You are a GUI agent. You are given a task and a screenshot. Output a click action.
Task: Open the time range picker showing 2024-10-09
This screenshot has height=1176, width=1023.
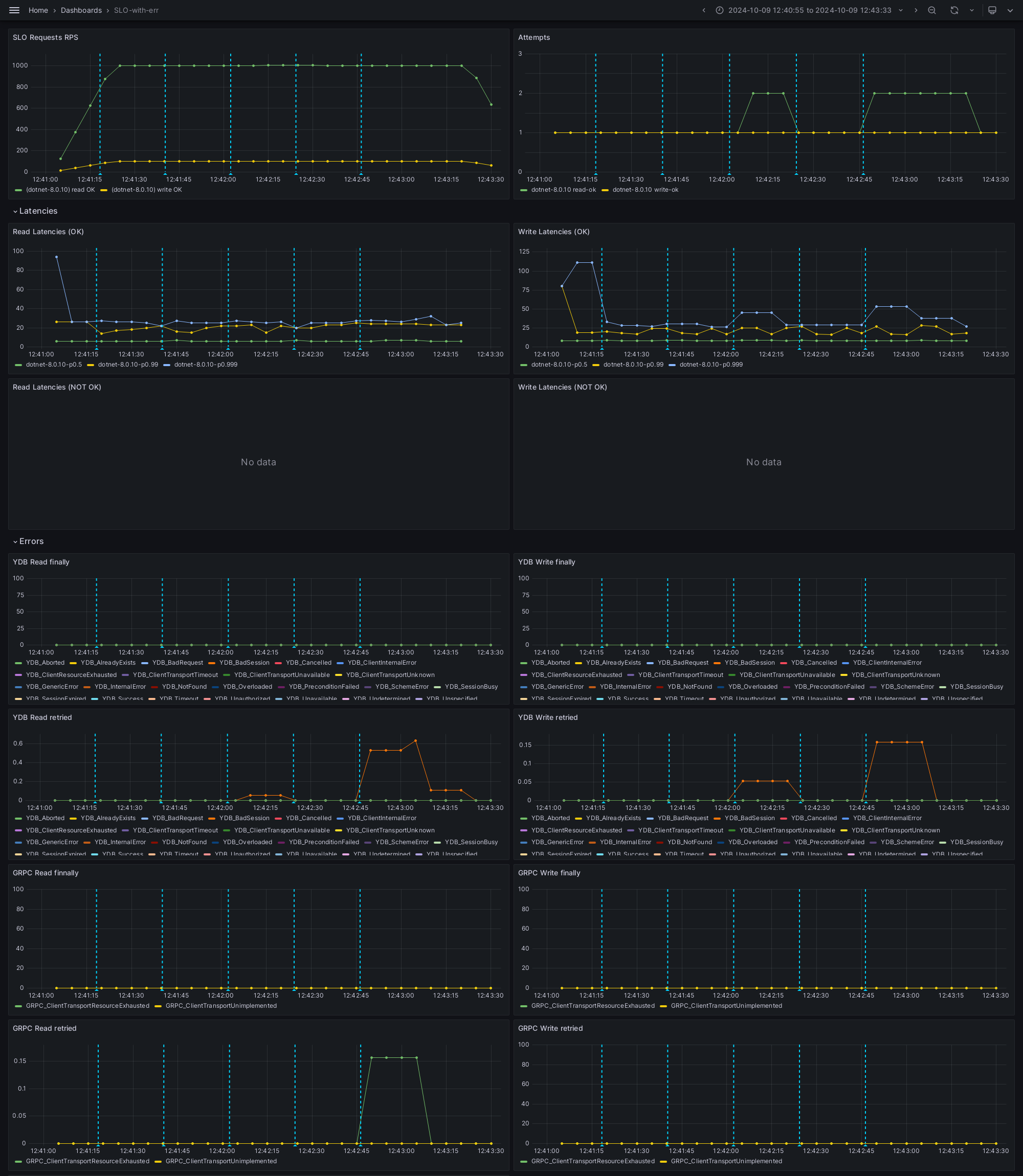click(x=809, y=10)
